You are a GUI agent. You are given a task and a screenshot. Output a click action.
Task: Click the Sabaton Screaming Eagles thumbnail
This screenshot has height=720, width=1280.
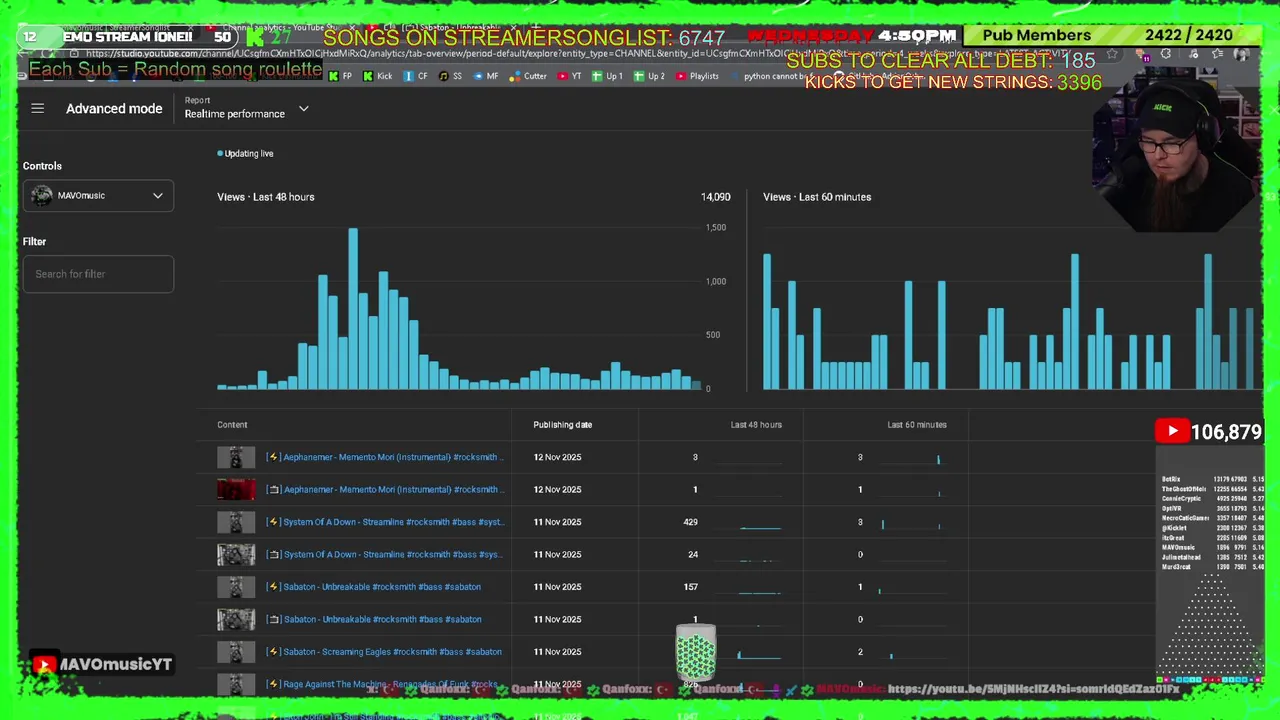236,652
